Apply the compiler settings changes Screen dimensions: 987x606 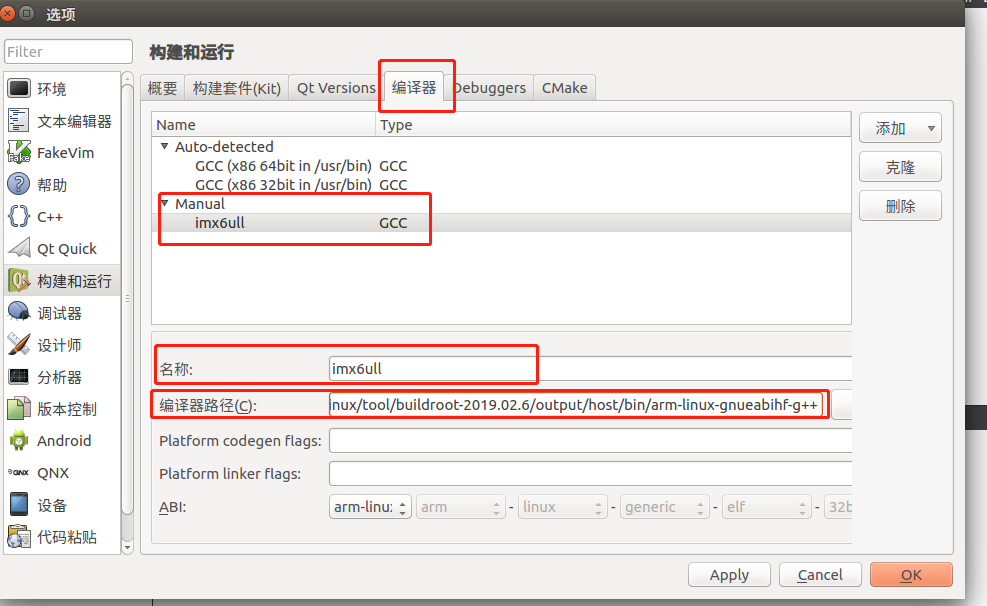click(x=728, y=574)
